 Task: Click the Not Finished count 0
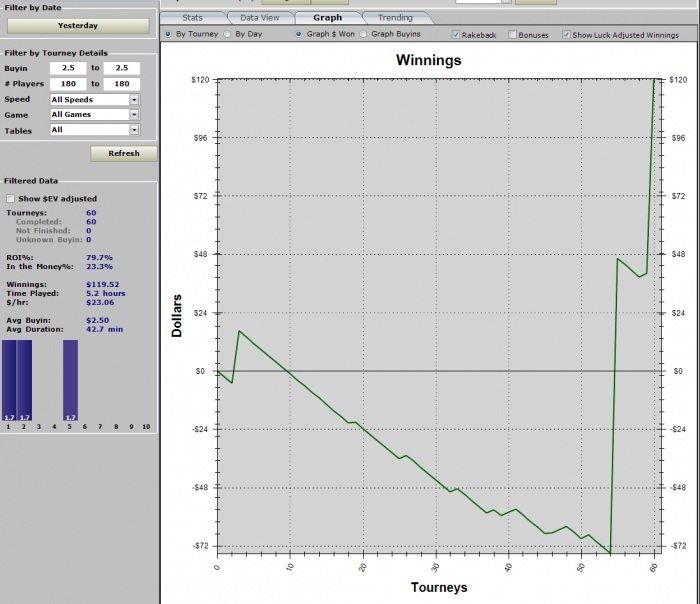[88, 231]
